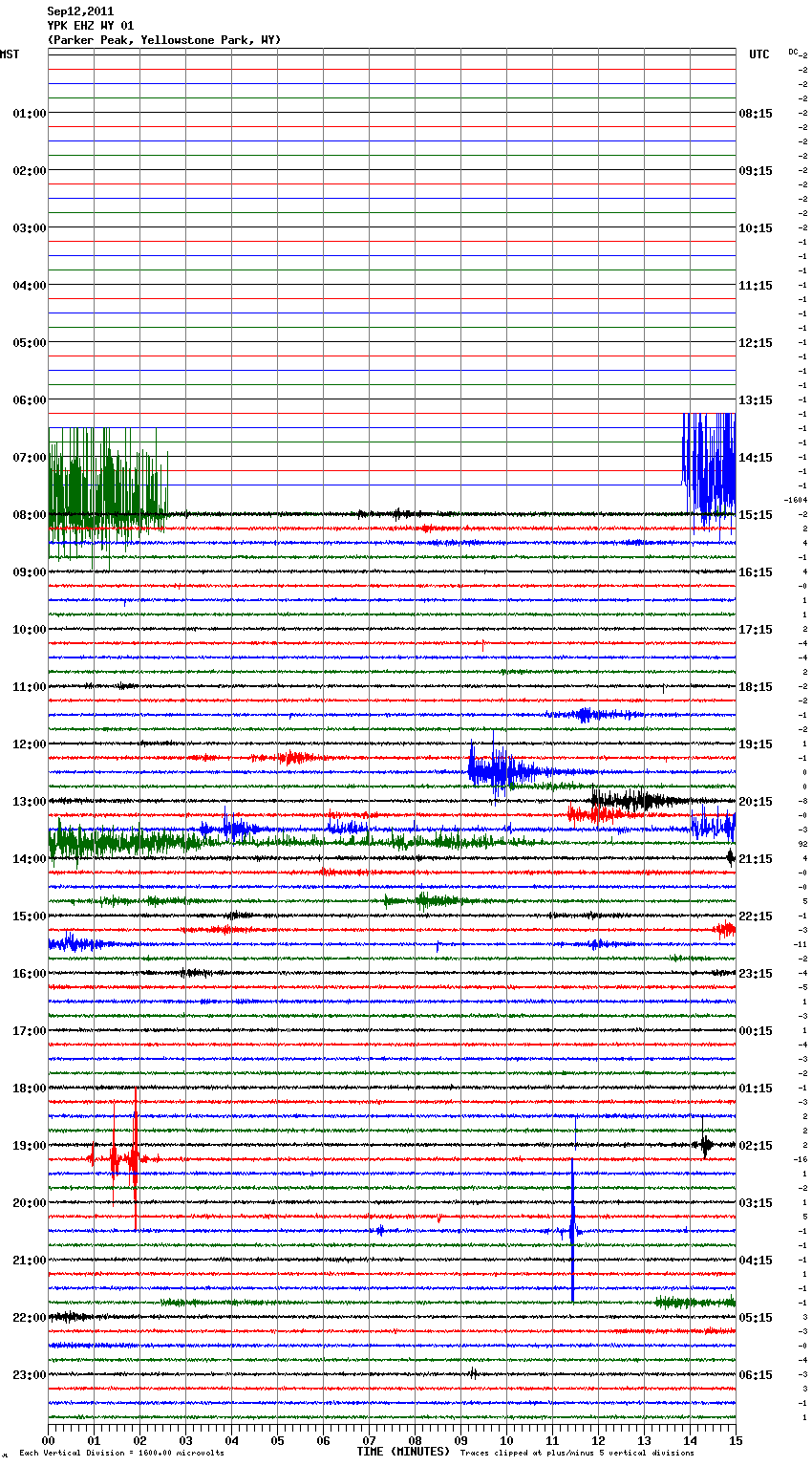Click the "02:15" UTC time label
Image resolution: width=812 pixels, height=1466 pixels.
[757, 1146]
